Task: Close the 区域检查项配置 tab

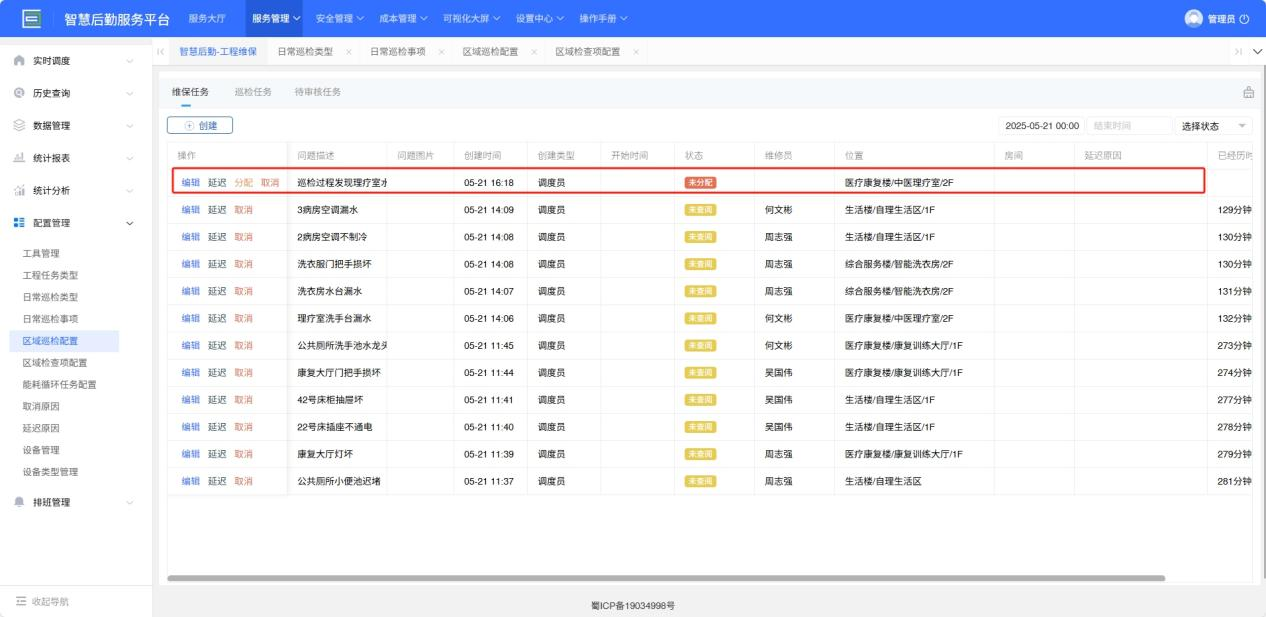Action: pyautogui.click(x=636, y=52)
